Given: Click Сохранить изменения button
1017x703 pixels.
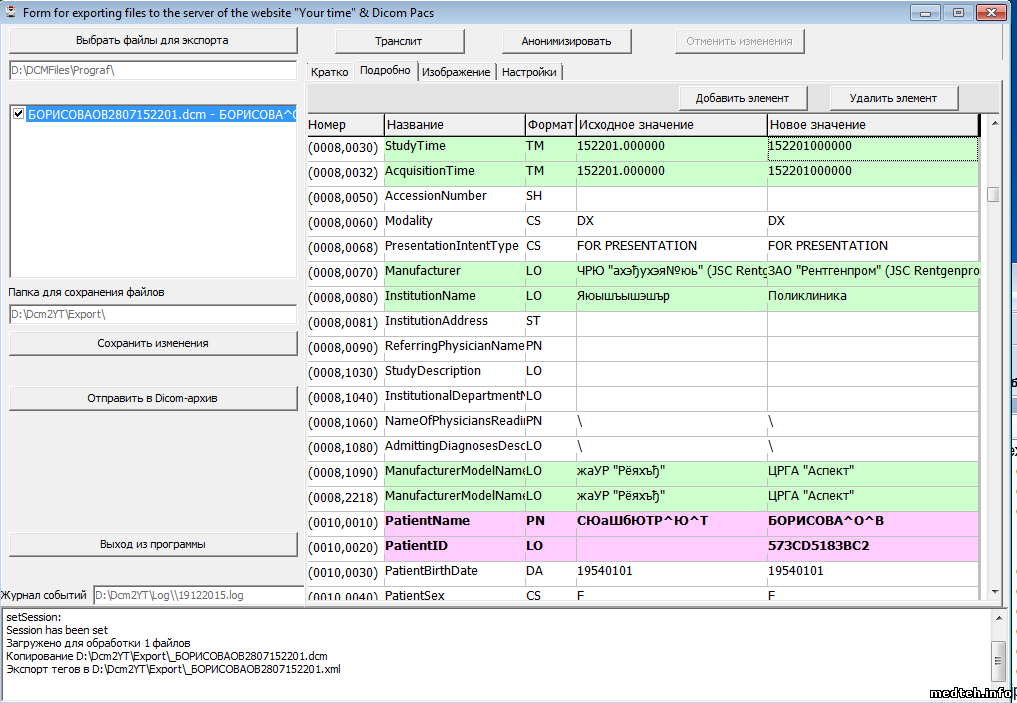Looking at the screenshot, I should (x=153, y=343).
